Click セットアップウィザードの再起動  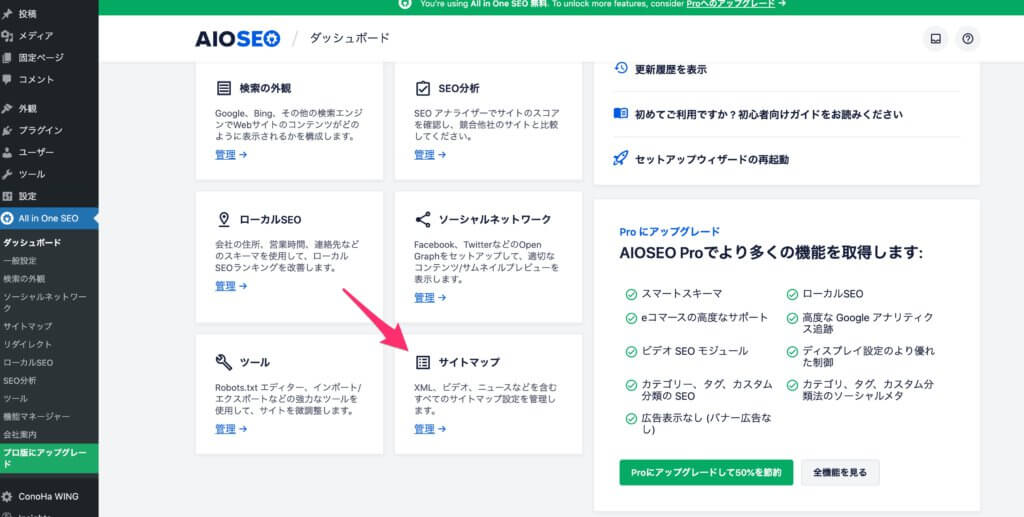pyautogui.click(x=712, y=159)
